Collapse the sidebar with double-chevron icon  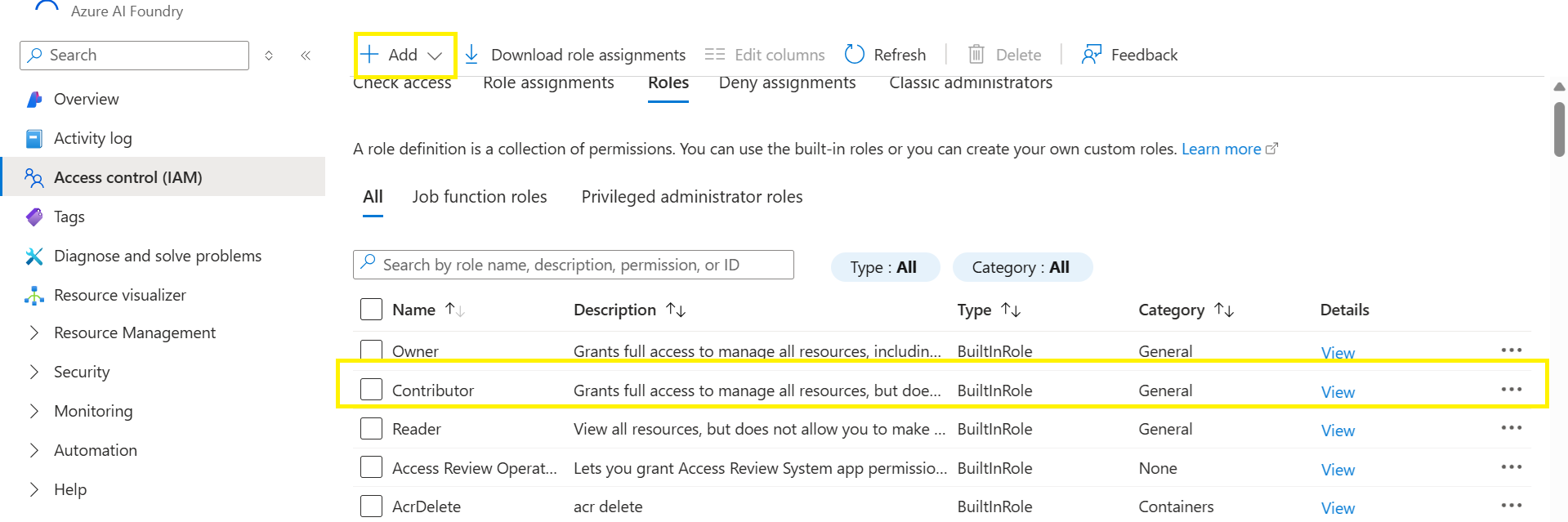coord(306,56)
